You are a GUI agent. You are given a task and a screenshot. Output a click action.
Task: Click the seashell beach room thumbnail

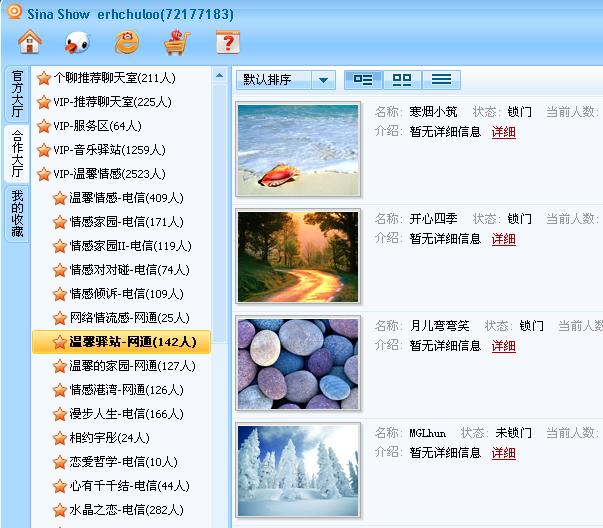(298, 150)
